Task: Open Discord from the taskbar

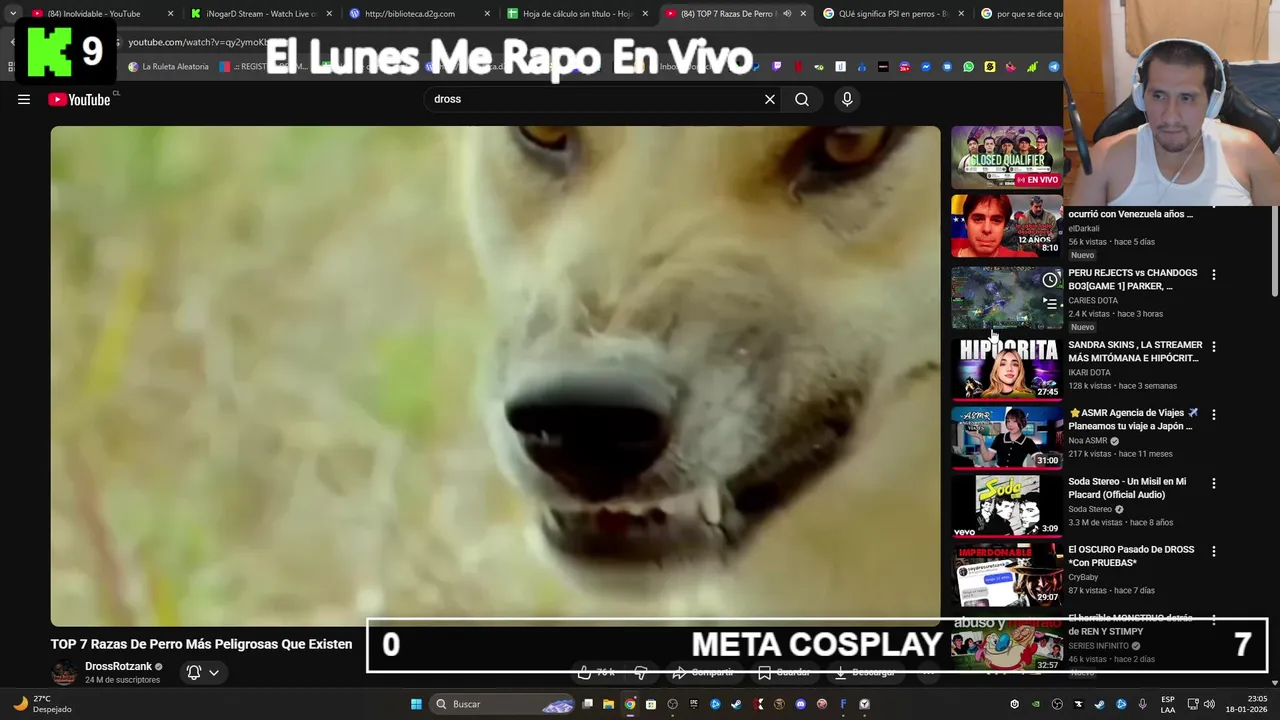Action: coord(800,704)
